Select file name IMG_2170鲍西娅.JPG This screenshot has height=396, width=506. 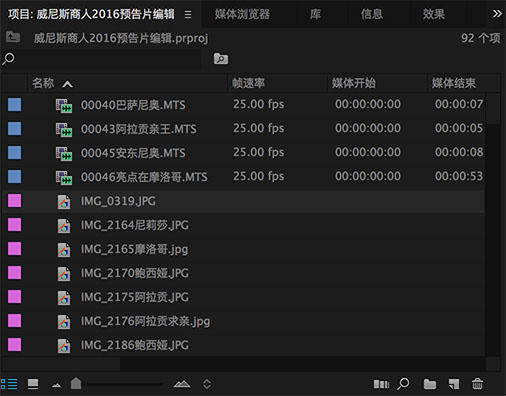135,273
